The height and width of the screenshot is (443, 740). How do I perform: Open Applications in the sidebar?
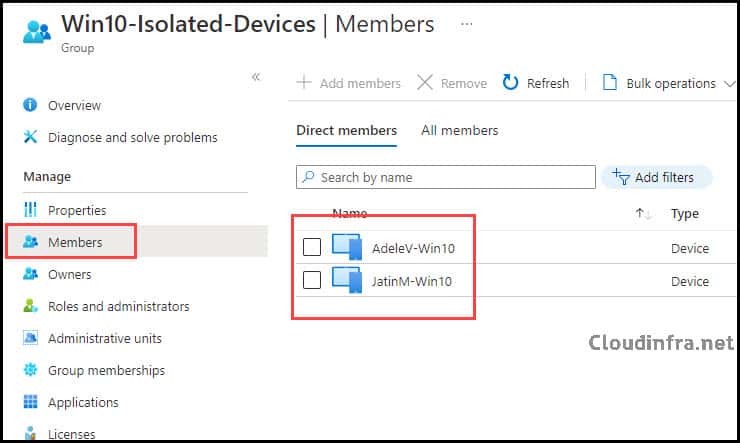pyautogui.click(x=83, y=402)
